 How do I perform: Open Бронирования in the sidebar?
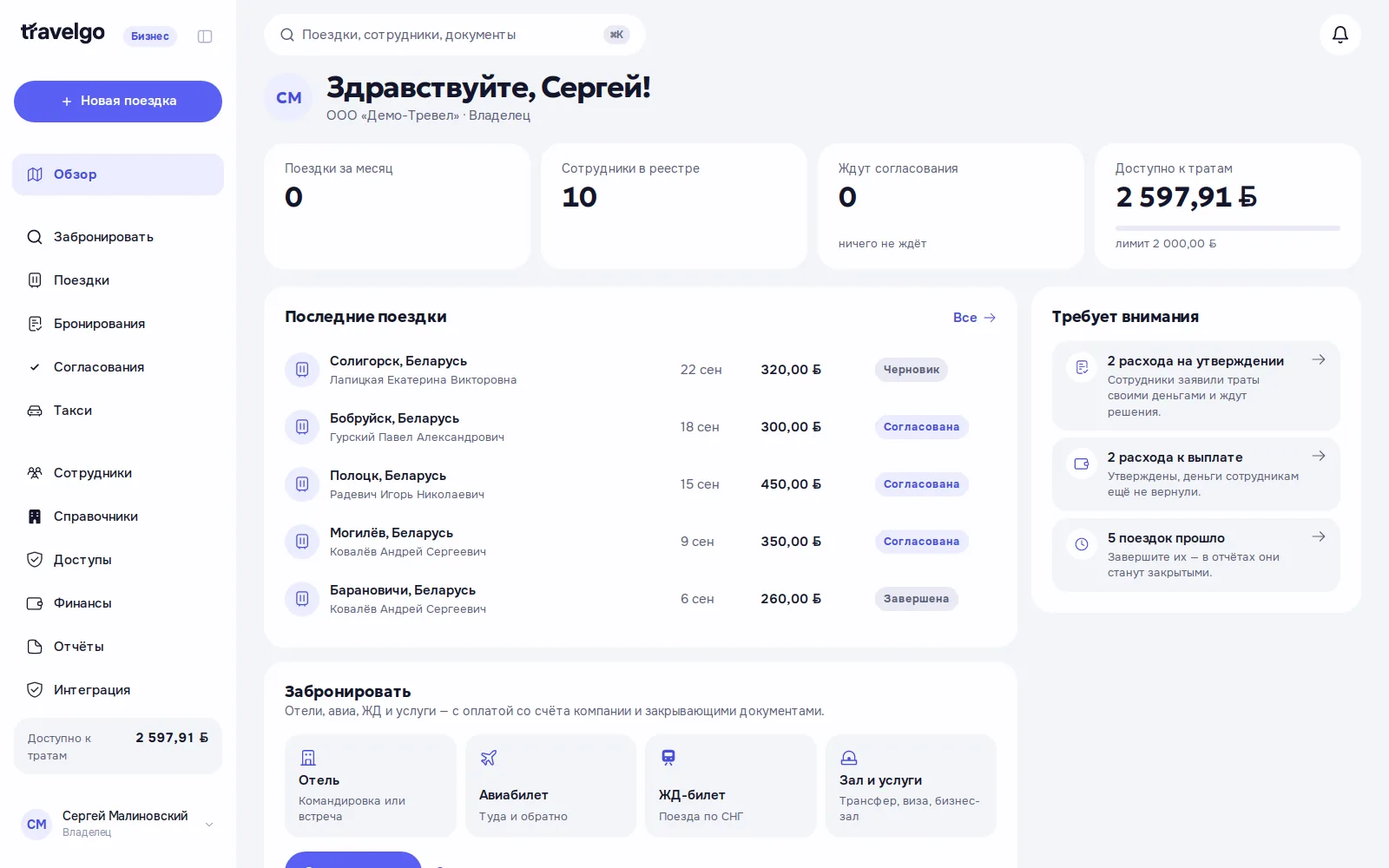[x=118, y=324]
